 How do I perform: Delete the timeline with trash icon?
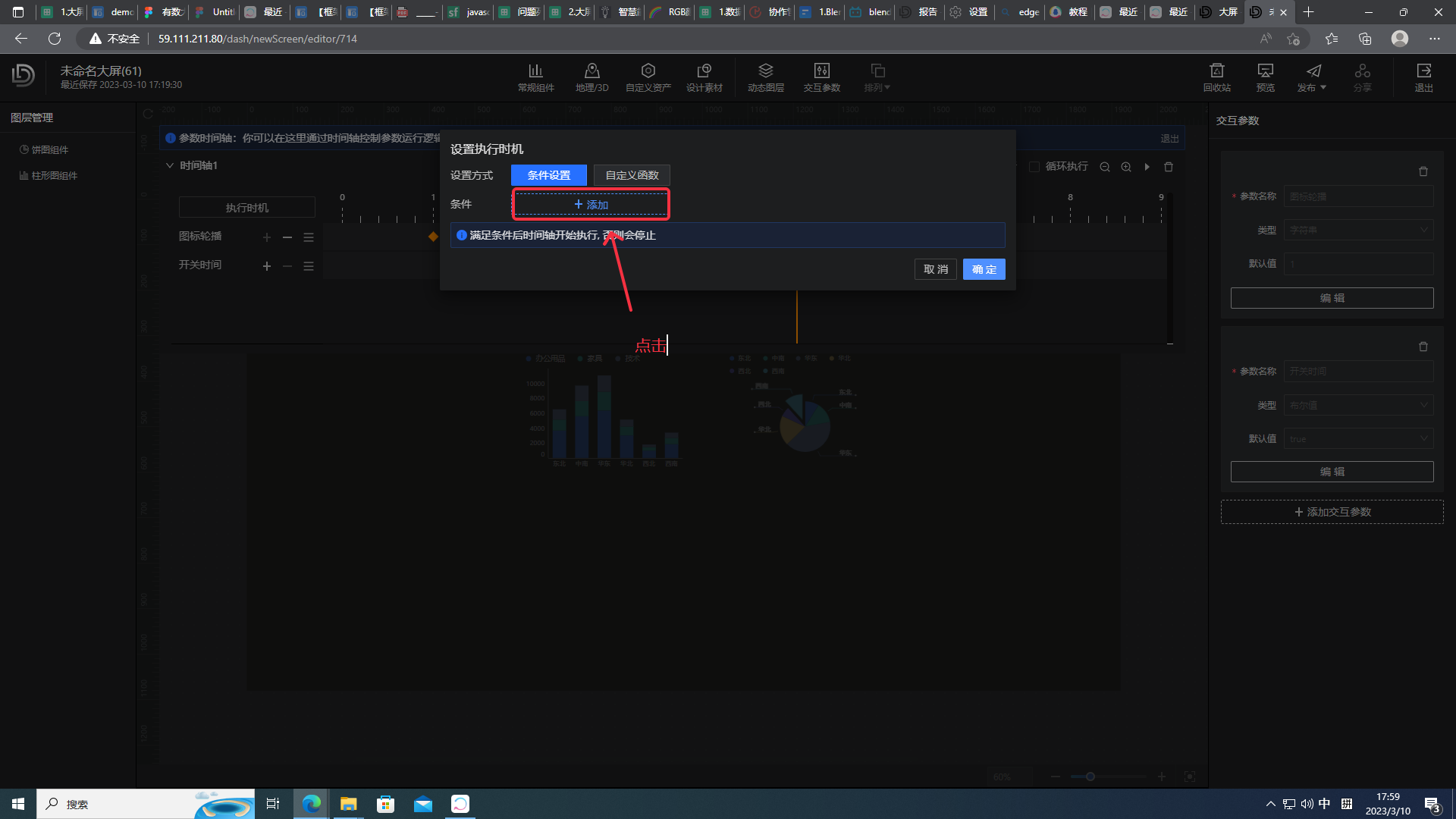click(x=1169, y=167)
